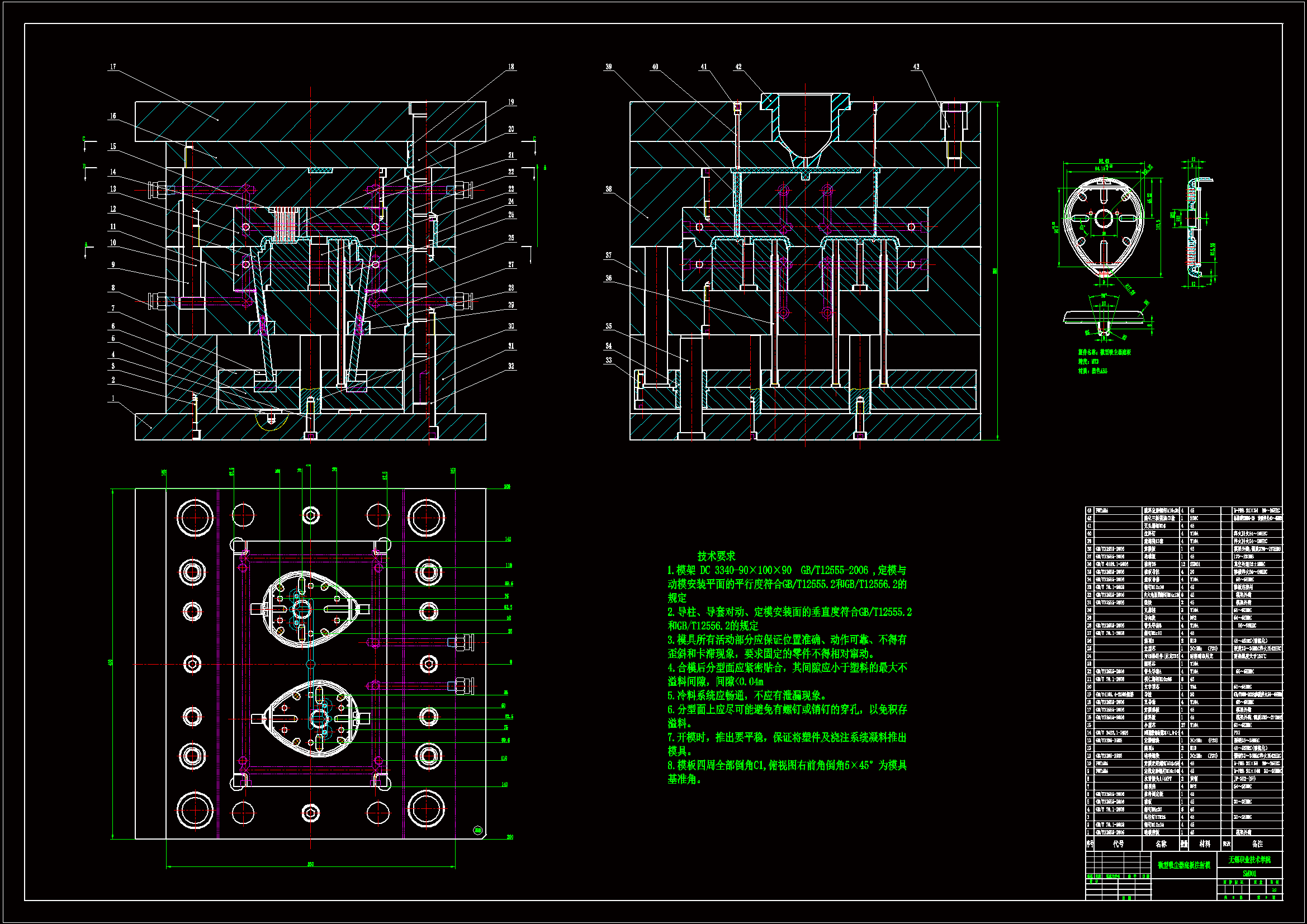Click the 材料 column header
1307x924 pixels.
[x=1205, y=844]
